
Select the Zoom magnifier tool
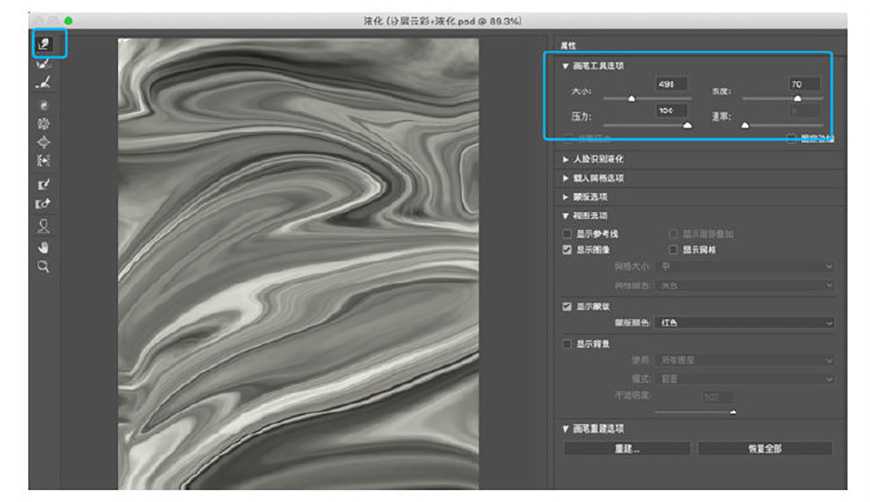[44, 267]
